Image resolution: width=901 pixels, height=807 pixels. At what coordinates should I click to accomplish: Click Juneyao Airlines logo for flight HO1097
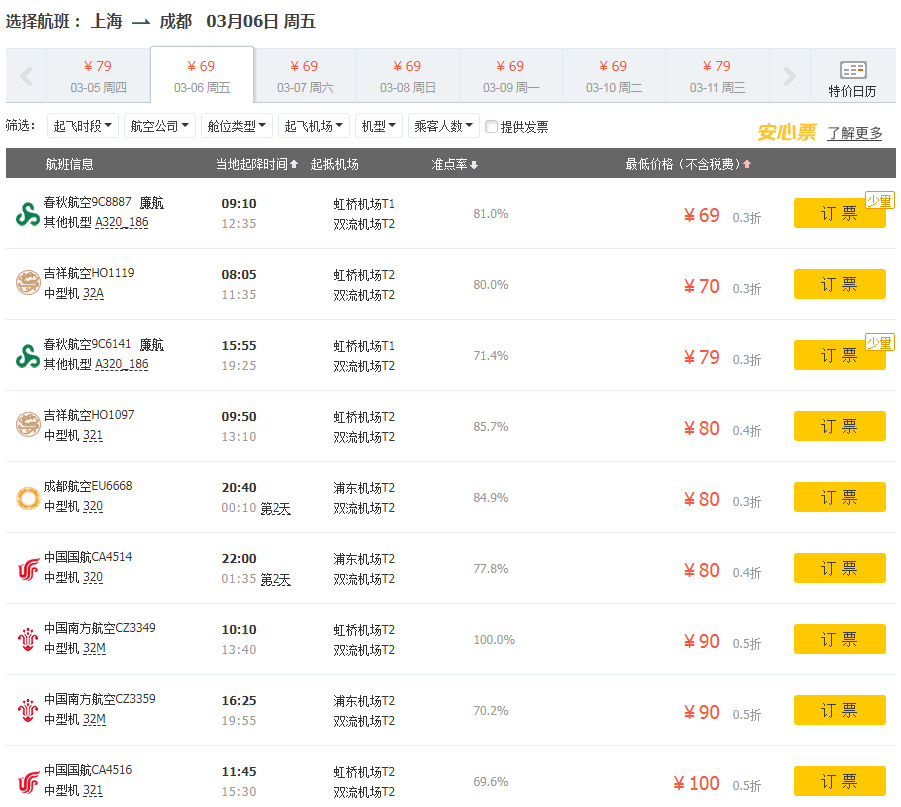tap(28, 425)
